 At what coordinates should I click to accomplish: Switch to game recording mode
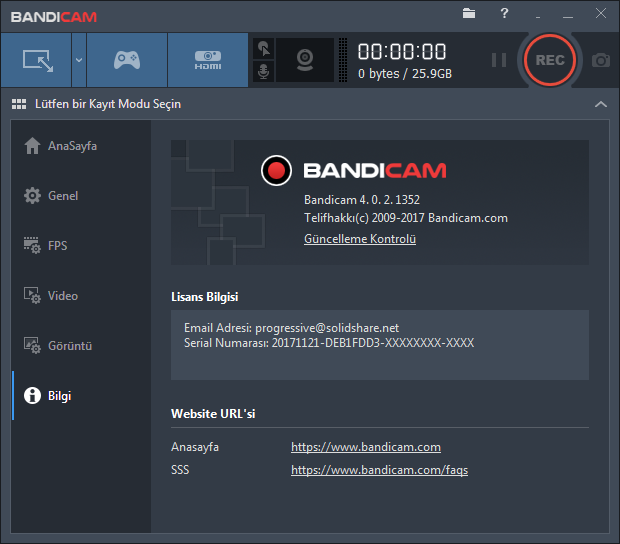(127, 60)
